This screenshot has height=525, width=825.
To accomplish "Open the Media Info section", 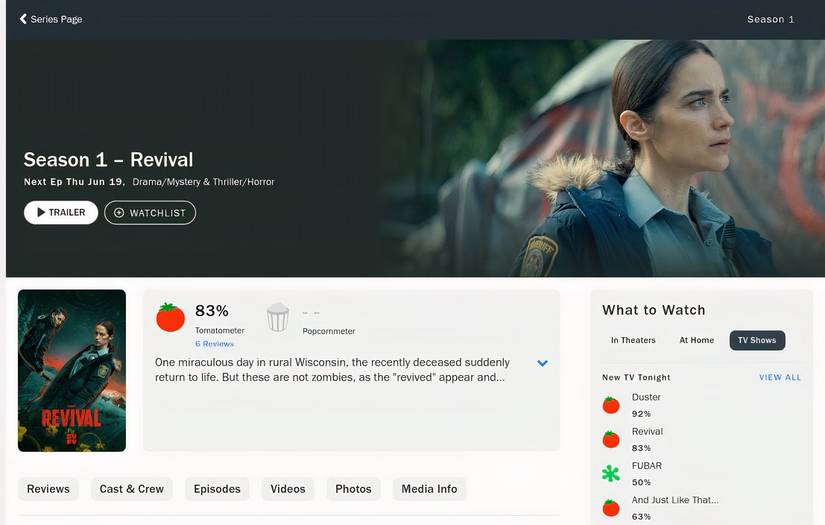I will [x=429, y=489].
